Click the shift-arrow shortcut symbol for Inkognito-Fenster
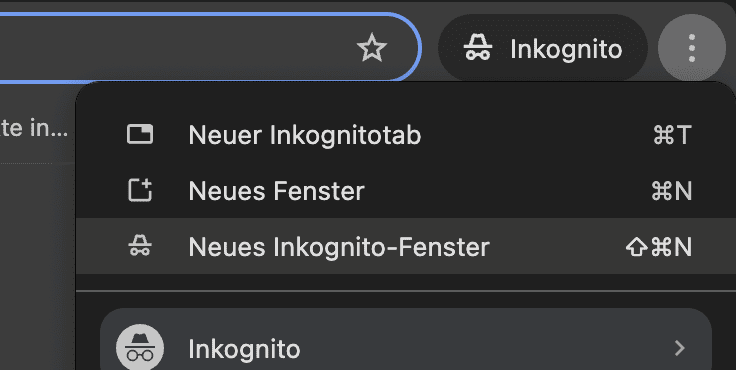This screenshot has width=736, height=370. (636, 247)
